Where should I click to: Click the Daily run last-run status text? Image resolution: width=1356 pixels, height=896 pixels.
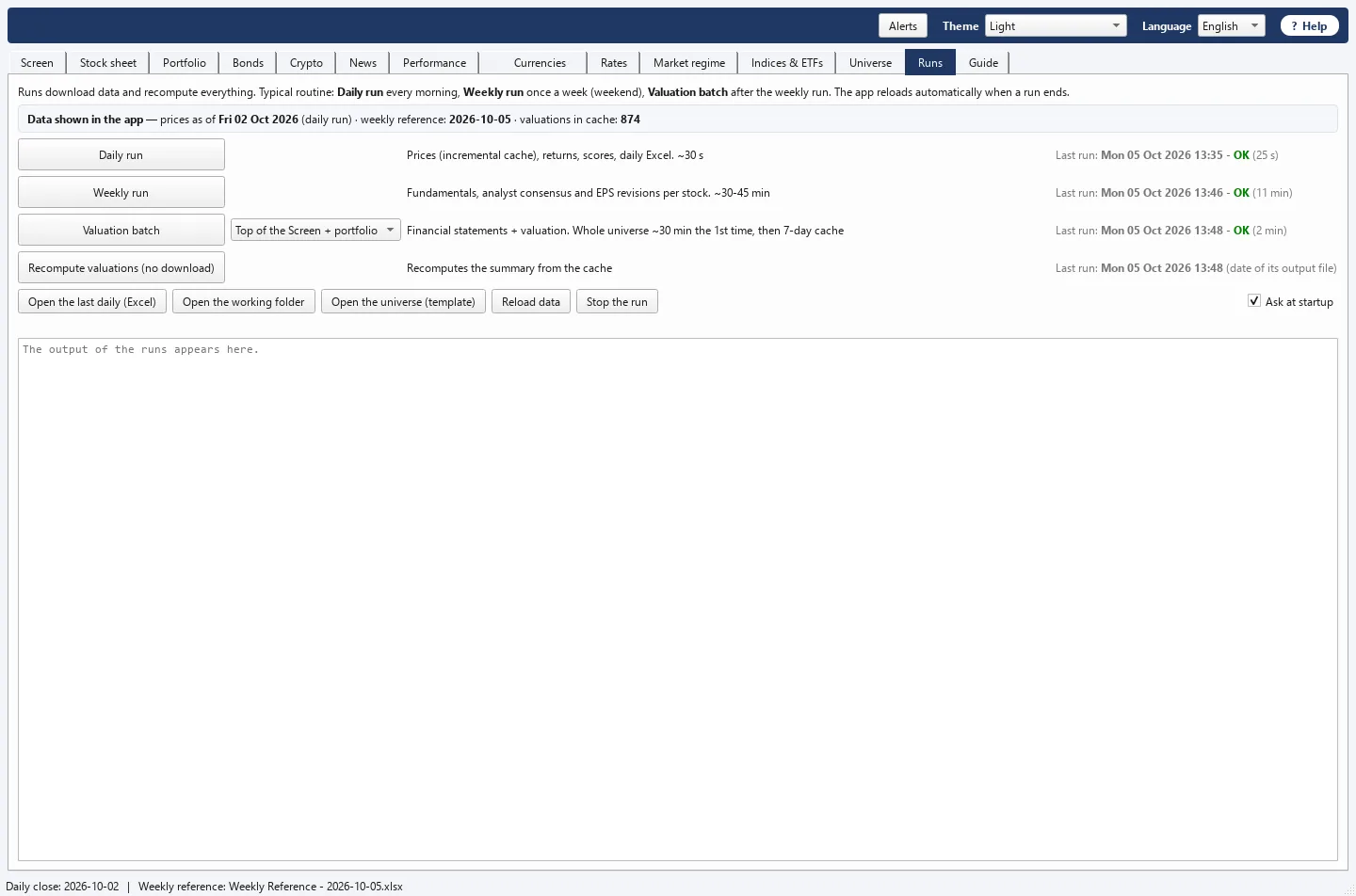tap(1167, 155)
